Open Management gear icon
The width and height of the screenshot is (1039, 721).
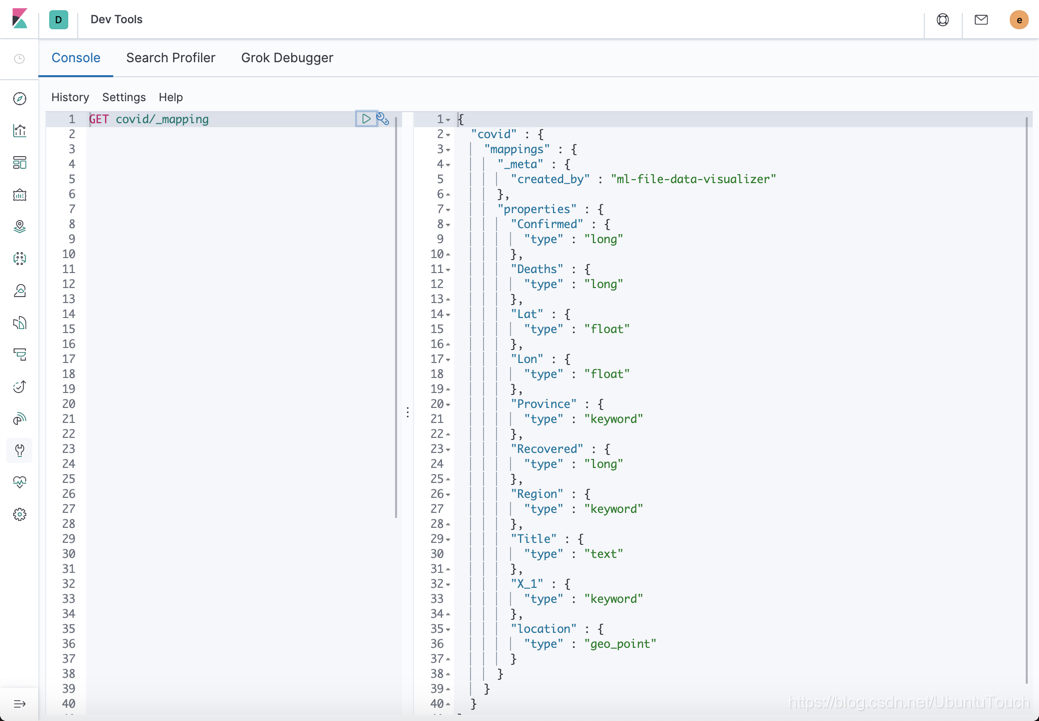[x=19, y=514]
